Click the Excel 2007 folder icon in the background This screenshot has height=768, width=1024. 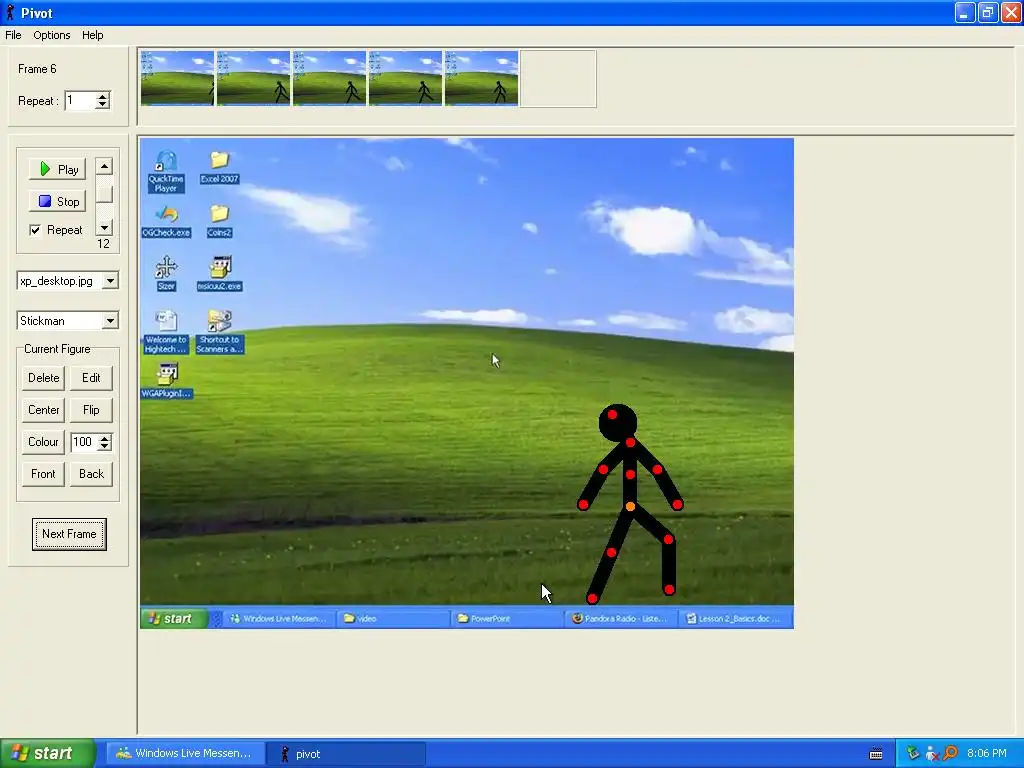click(219, 167)
